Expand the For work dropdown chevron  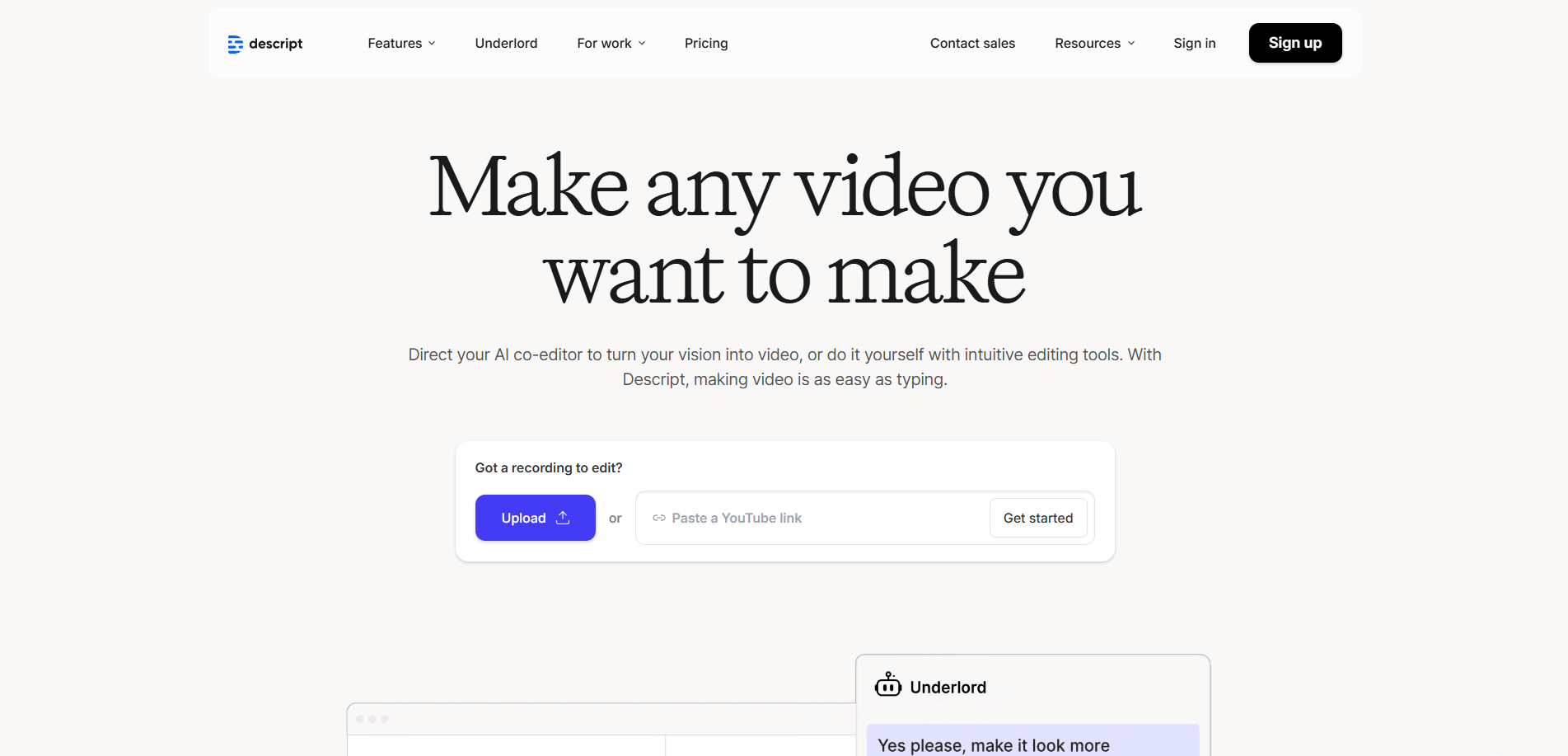click(642, 44)
